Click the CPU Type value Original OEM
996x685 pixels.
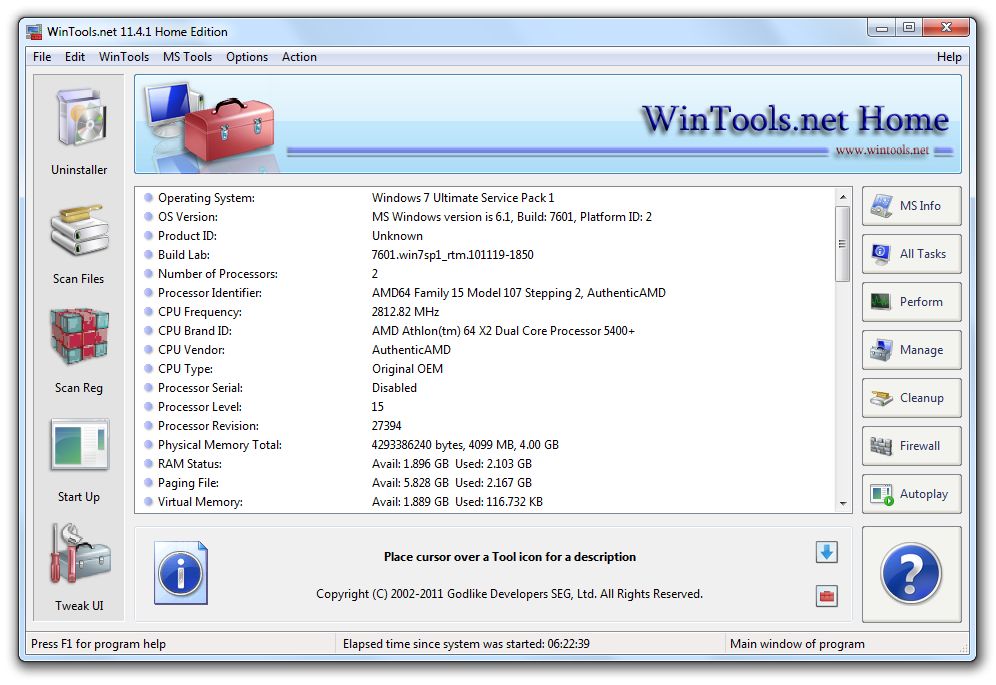coord(407,369)
